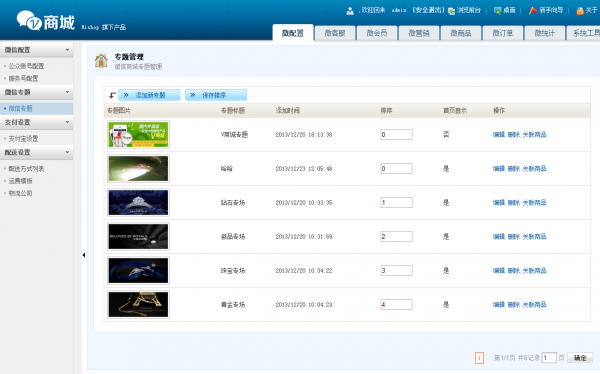Click the orange page 1 indicator
The height and width of the screenshot is (374, 600).
pyautogui.click(x=479, y=358)
